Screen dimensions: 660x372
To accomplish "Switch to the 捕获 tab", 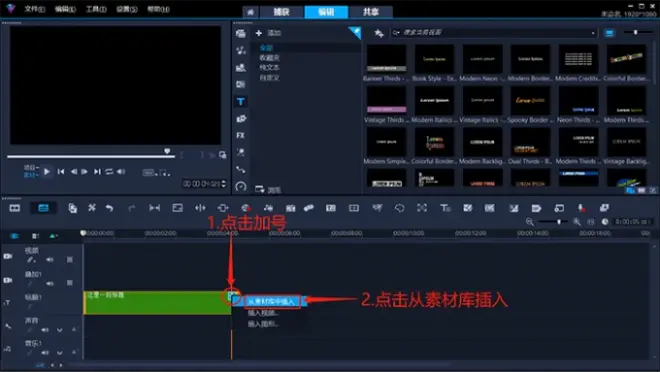I will pyautogui.click(x=282, y=12).
